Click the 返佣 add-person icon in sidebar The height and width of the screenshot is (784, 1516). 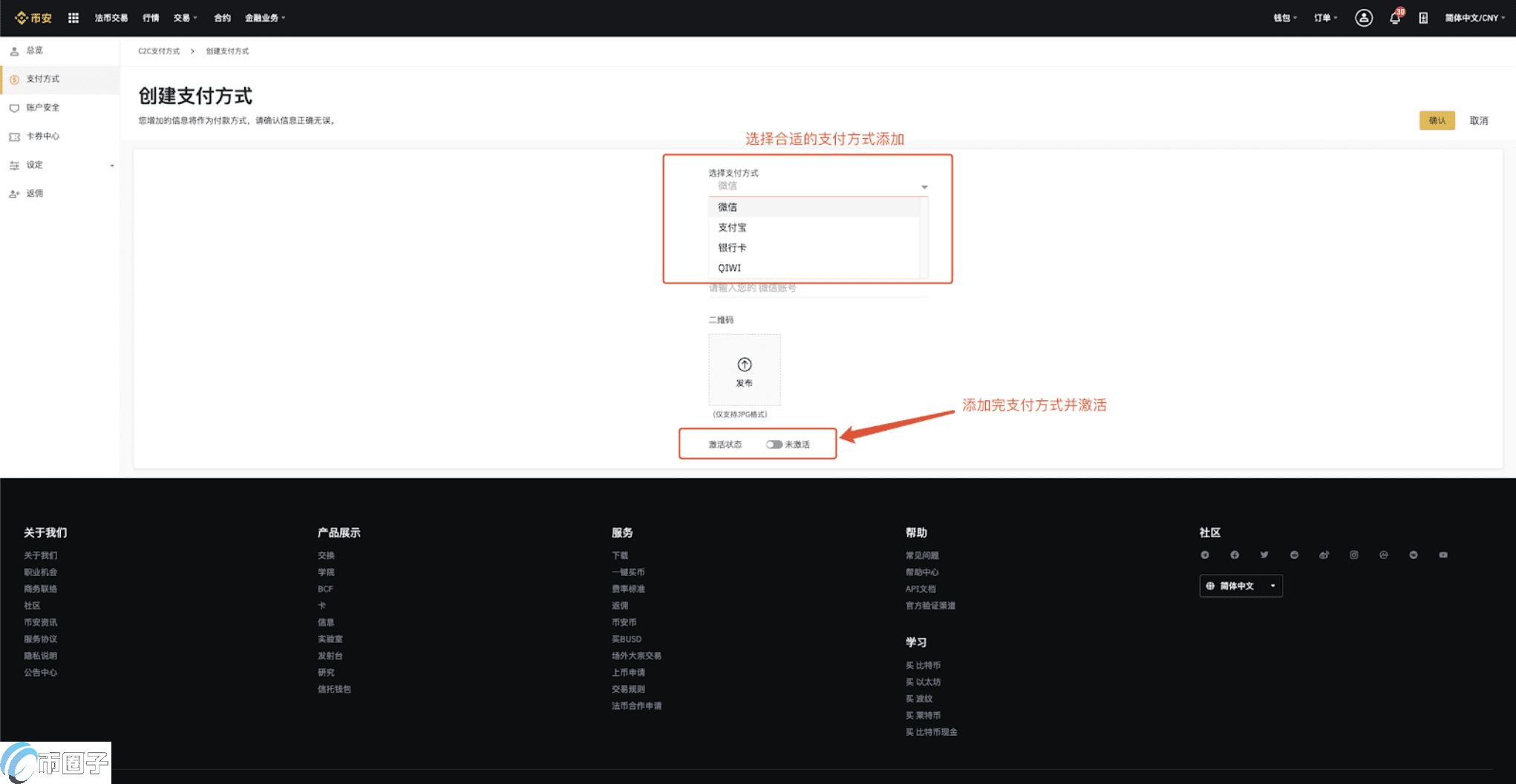pyautogui.click(x=14, y=194)
